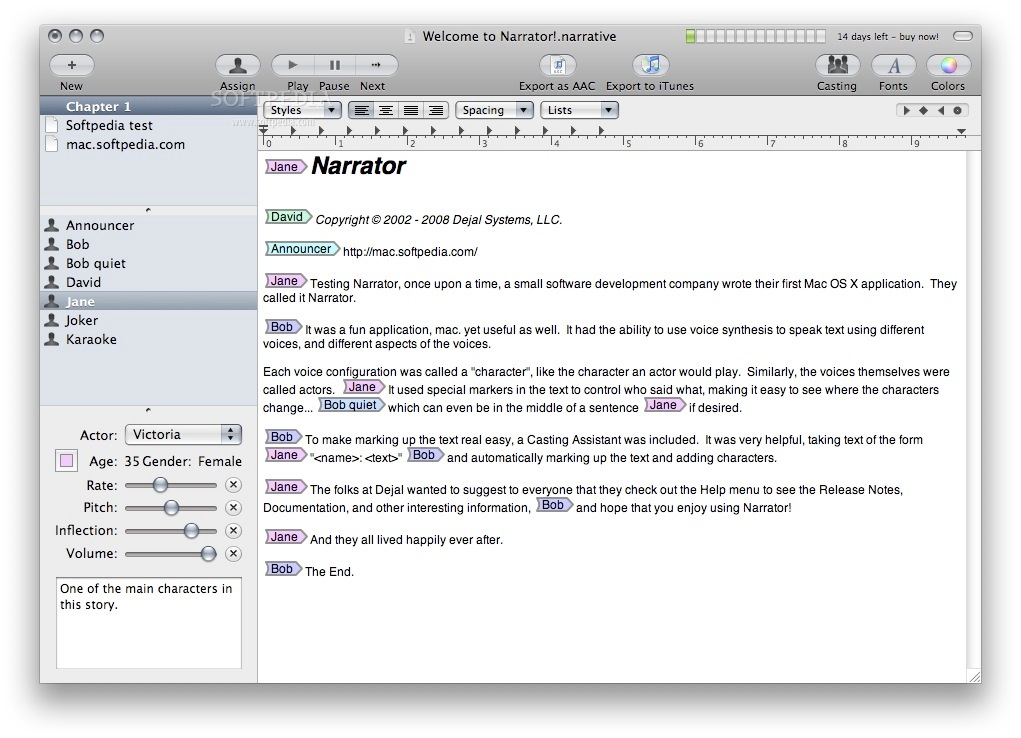Viewport: 1021px width, 738px height.
Task: Open the Fonts panel icon
Action: pos(893,65)
